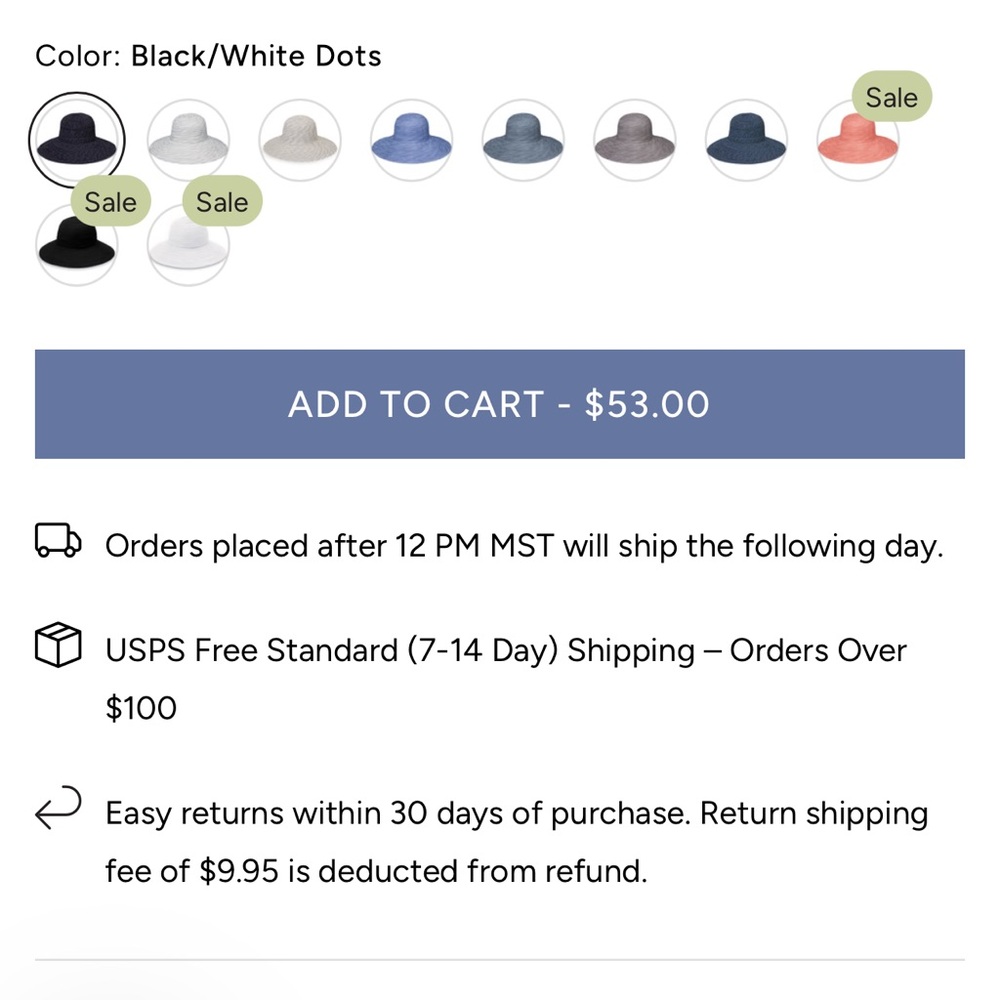The image size is (1000, 1000).
Task: Choose the solid black sale hat
Action: coord(77,246)
